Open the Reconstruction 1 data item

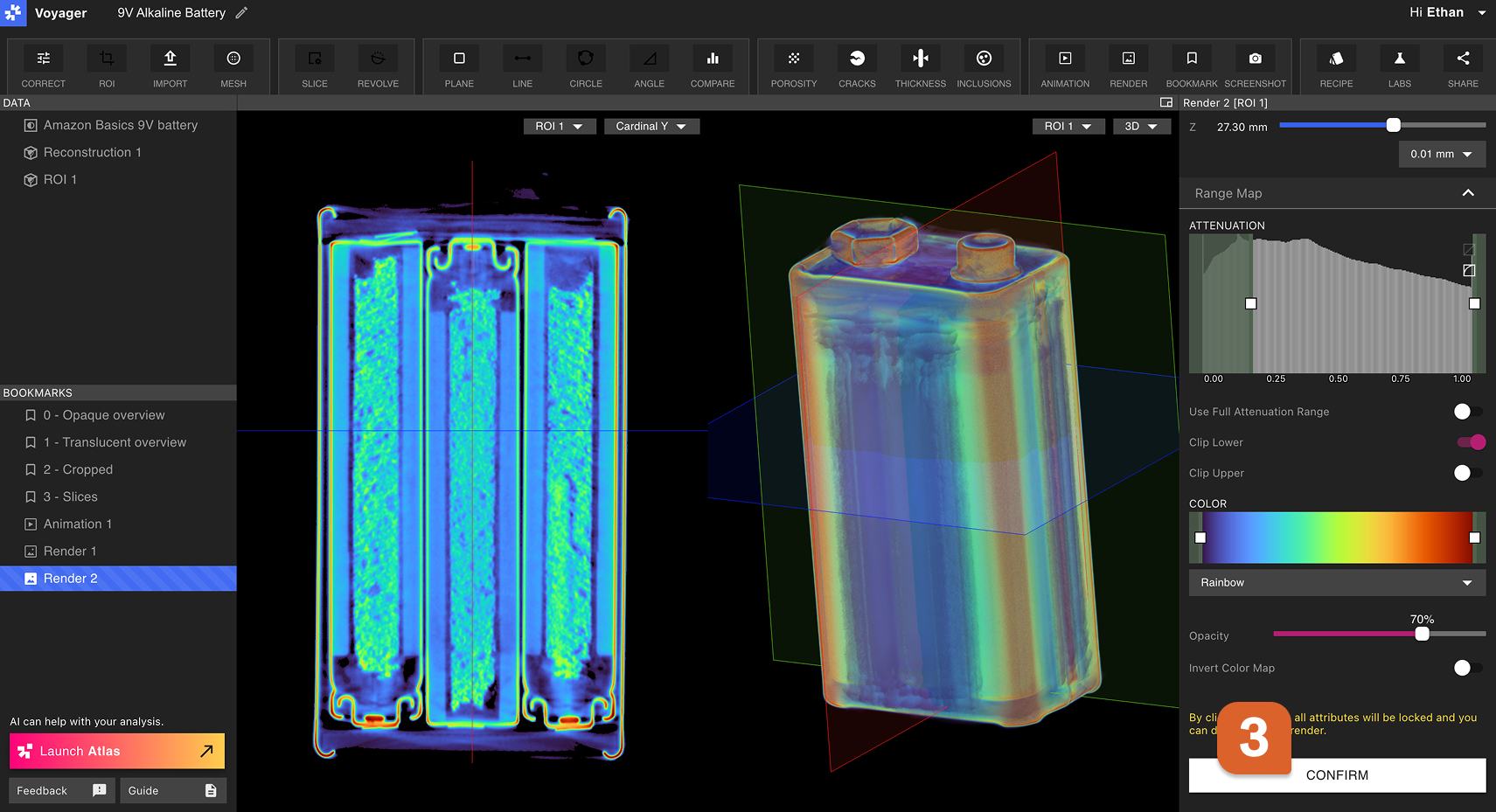(93, 152)
